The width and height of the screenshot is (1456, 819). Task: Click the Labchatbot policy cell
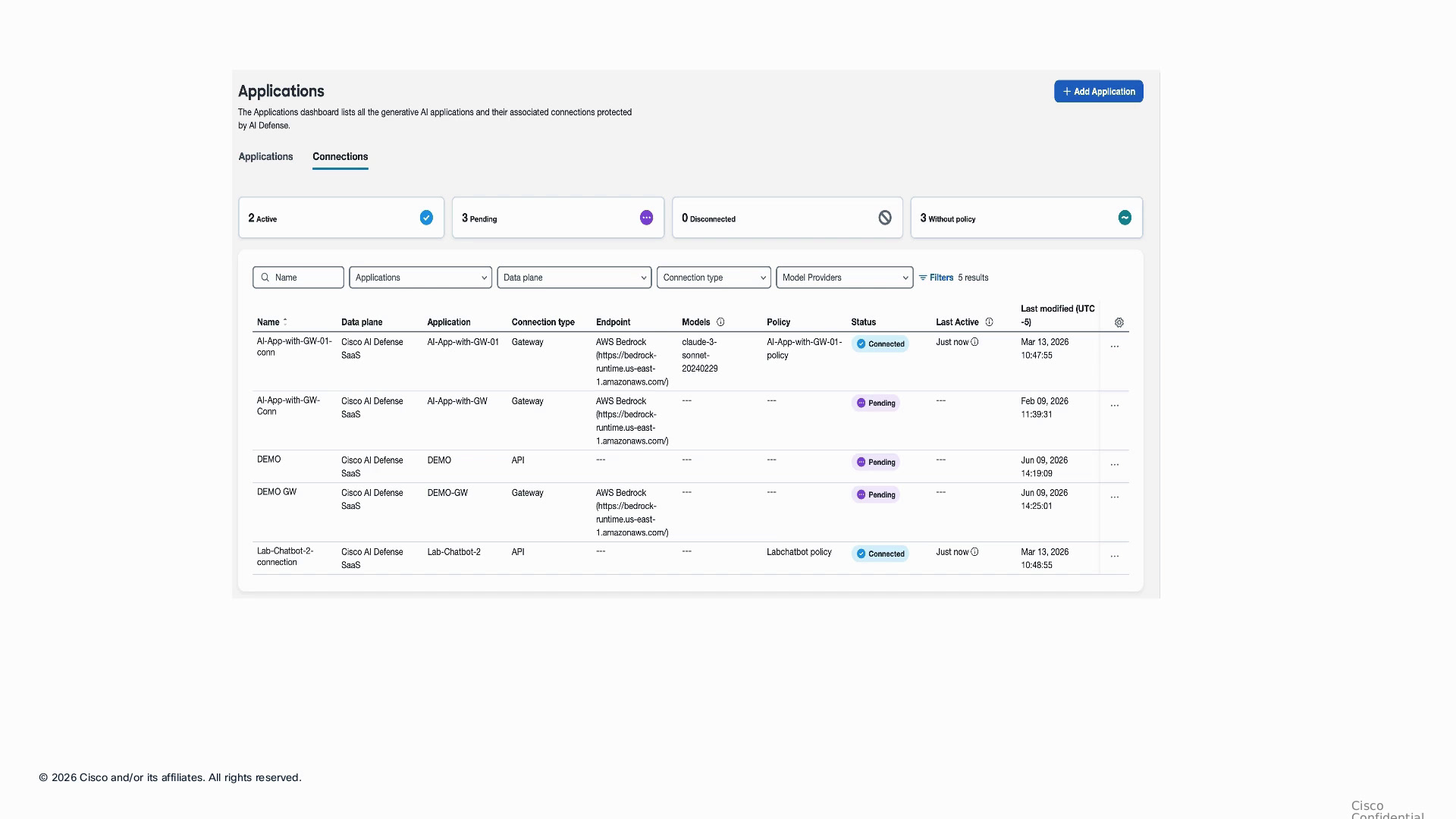coord(799,552)
